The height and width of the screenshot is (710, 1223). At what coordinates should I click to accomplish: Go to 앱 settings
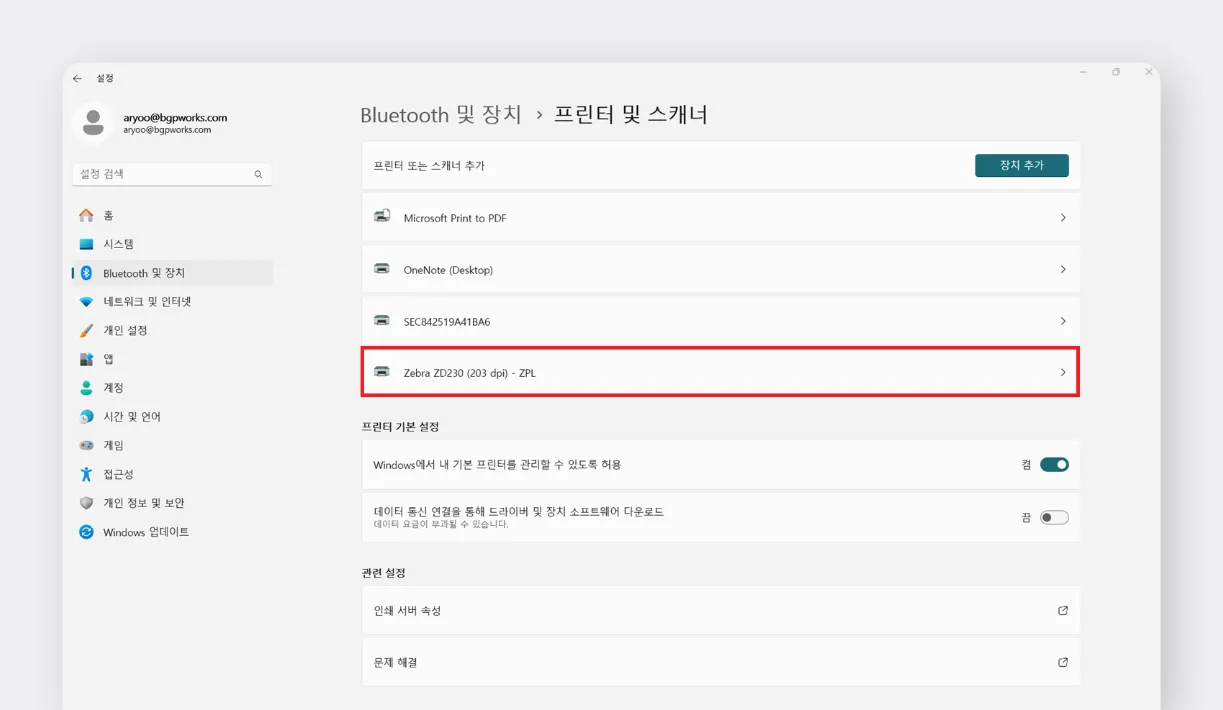point(172,359)
